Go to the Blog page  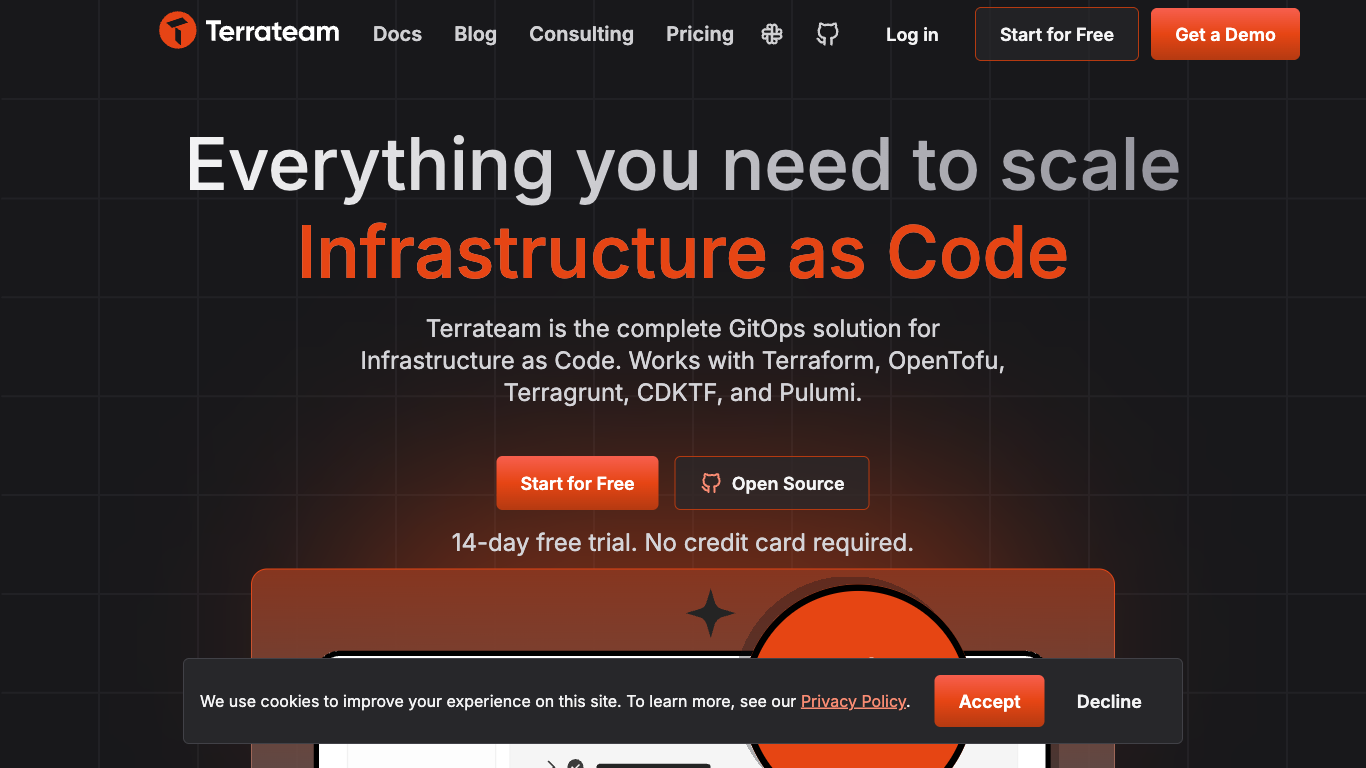pos(475,34)
